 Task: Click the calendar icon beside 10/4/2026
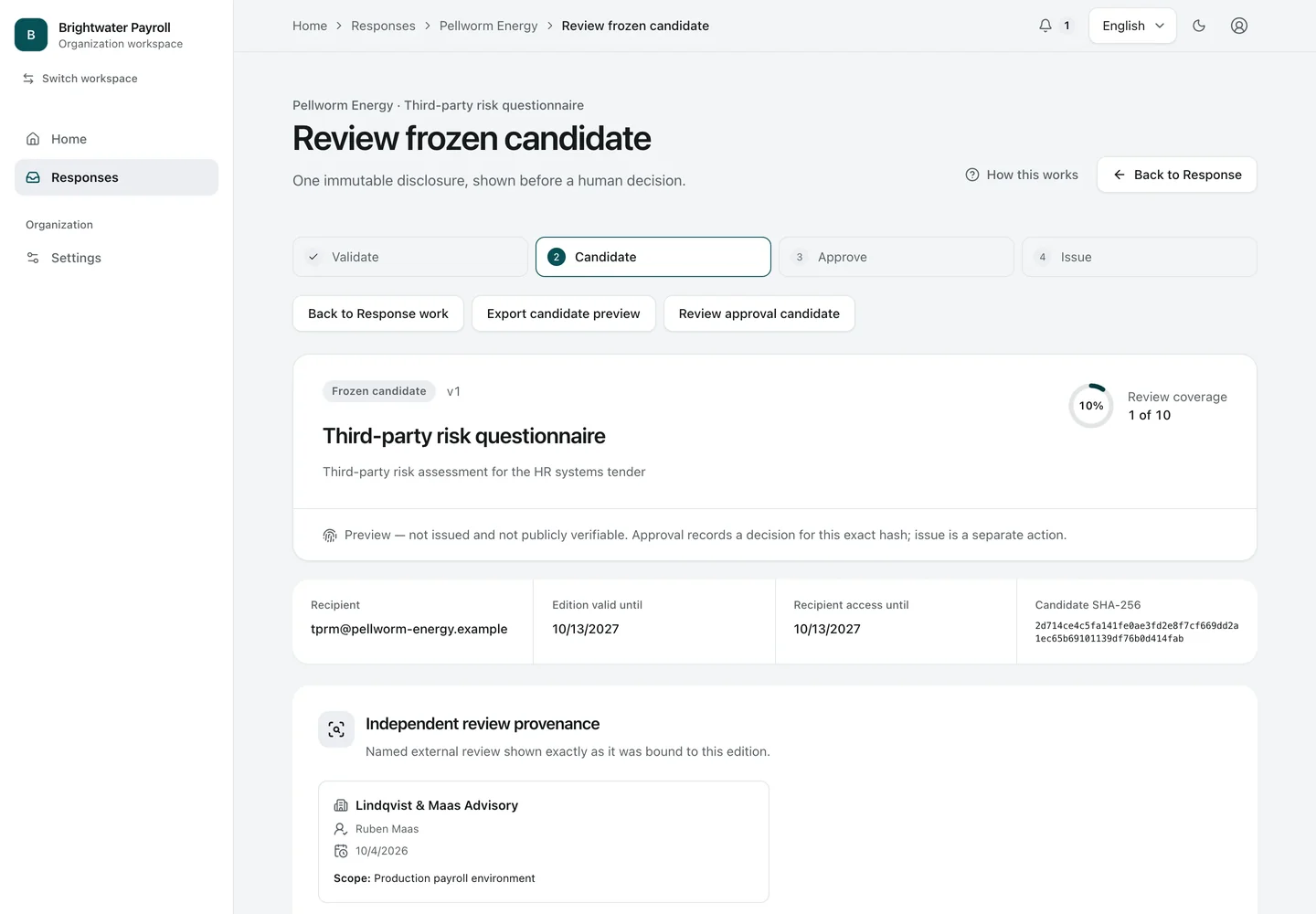(x=341, y=851)
